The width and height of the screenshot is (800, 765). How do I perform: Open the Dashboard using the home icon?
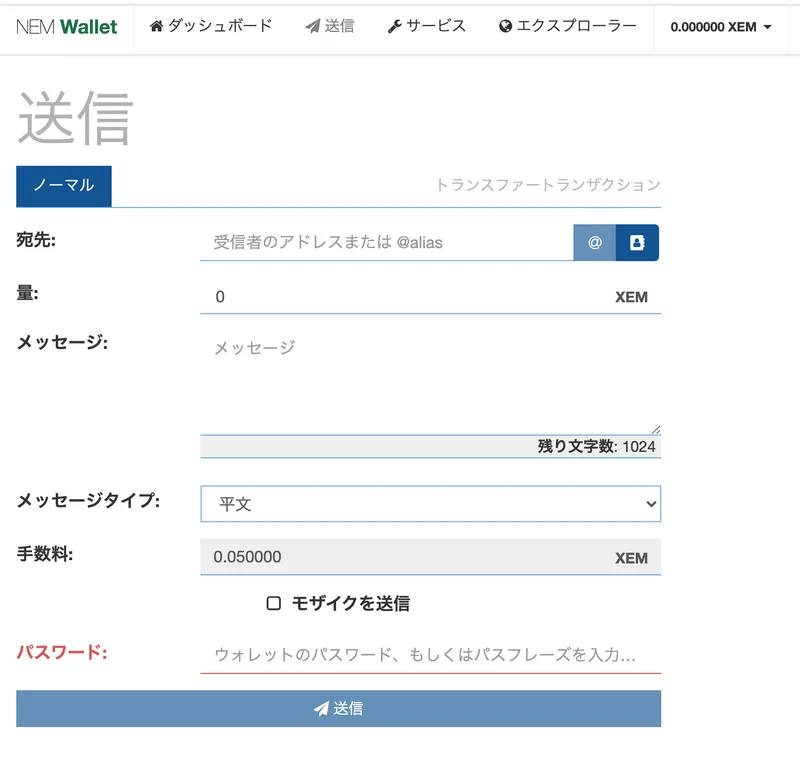(157, 27)
